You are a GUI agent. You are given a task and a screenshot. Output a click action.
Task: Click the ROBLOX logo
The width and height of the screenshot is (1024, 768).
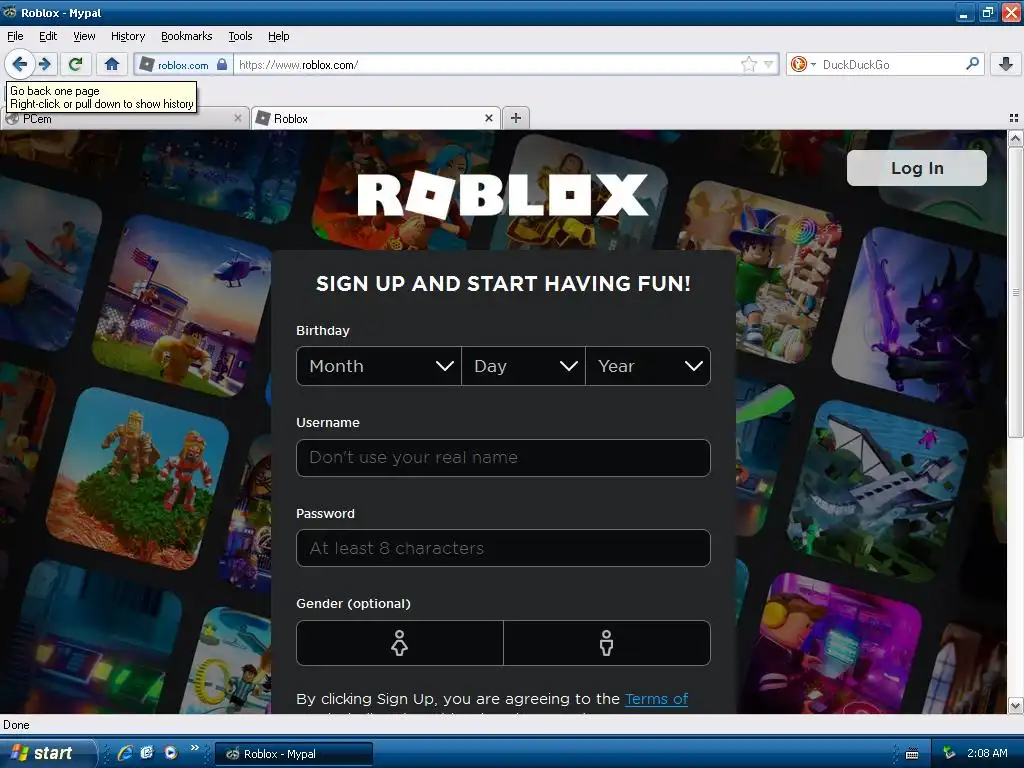[503, 195]
